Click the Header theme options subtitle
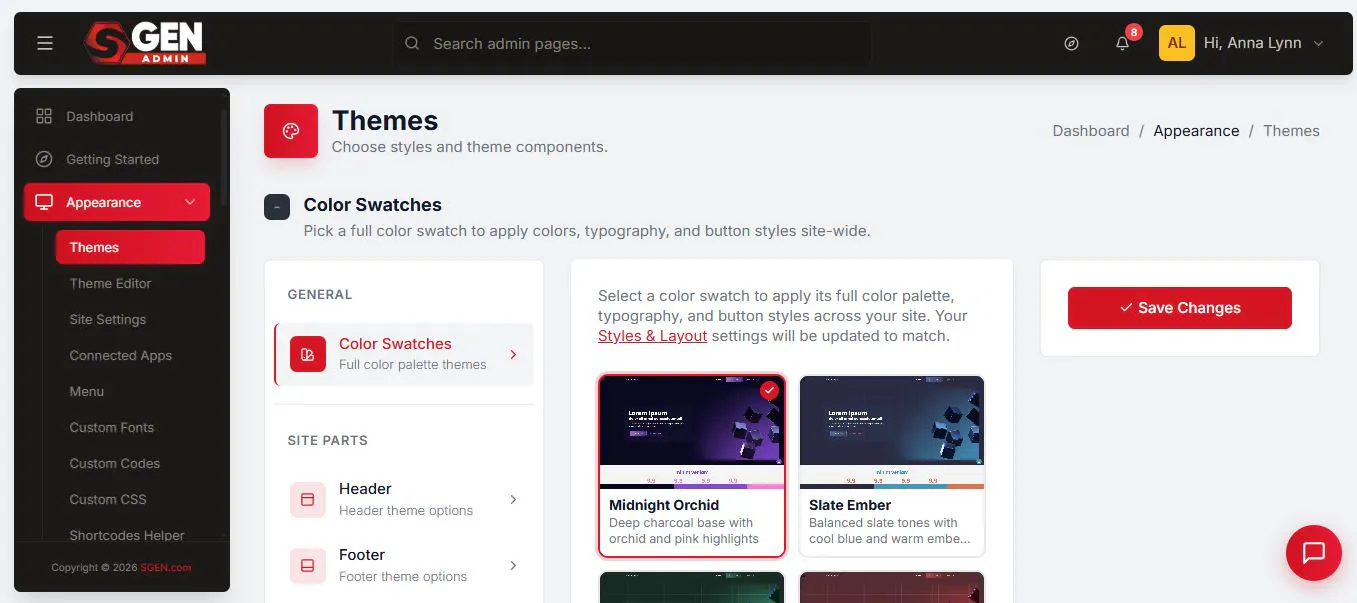The height and width of the screenshot is (603, 1357). 406,511
